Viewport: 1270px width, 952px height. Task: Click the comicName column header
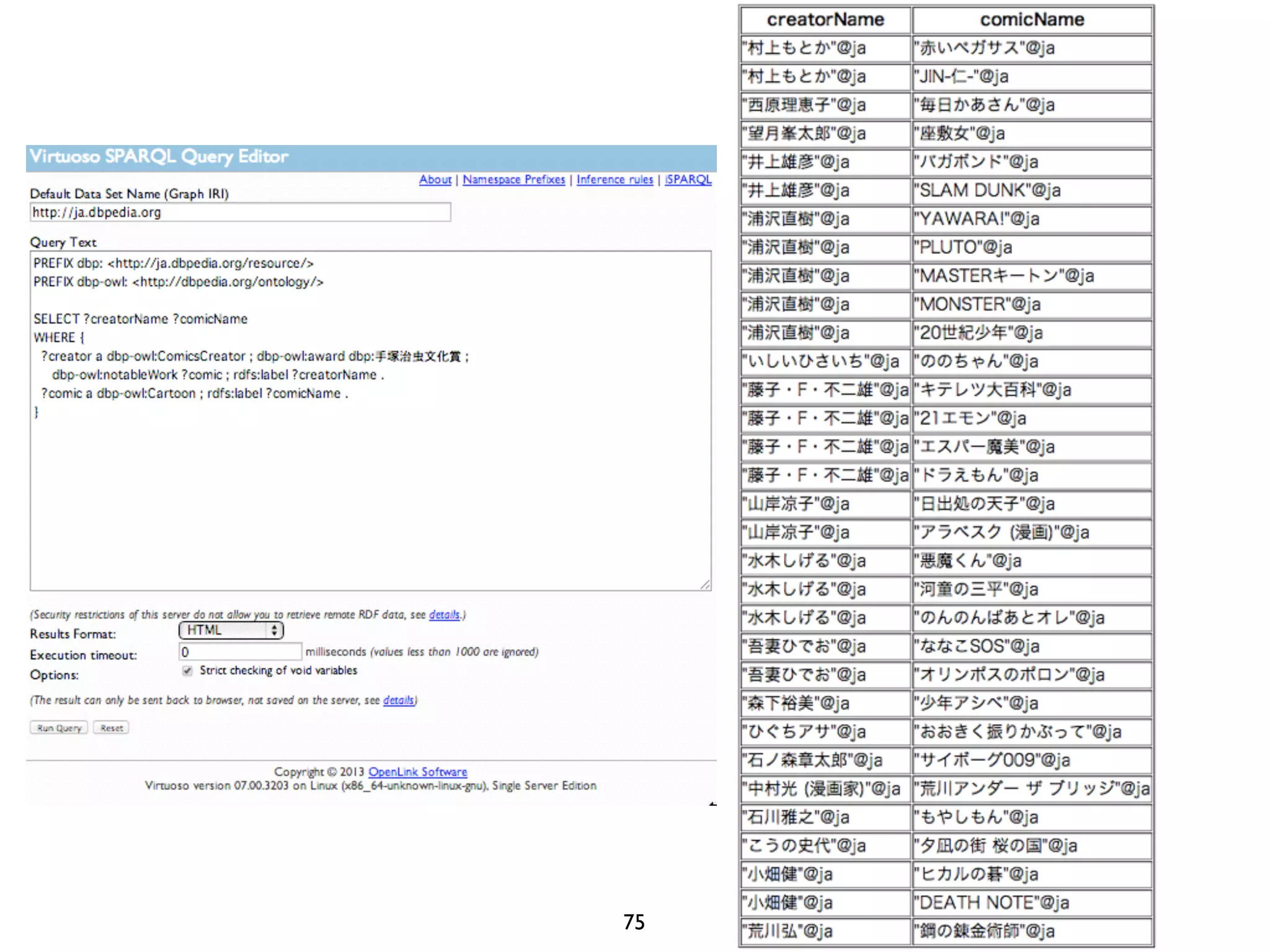point(1032,20)
